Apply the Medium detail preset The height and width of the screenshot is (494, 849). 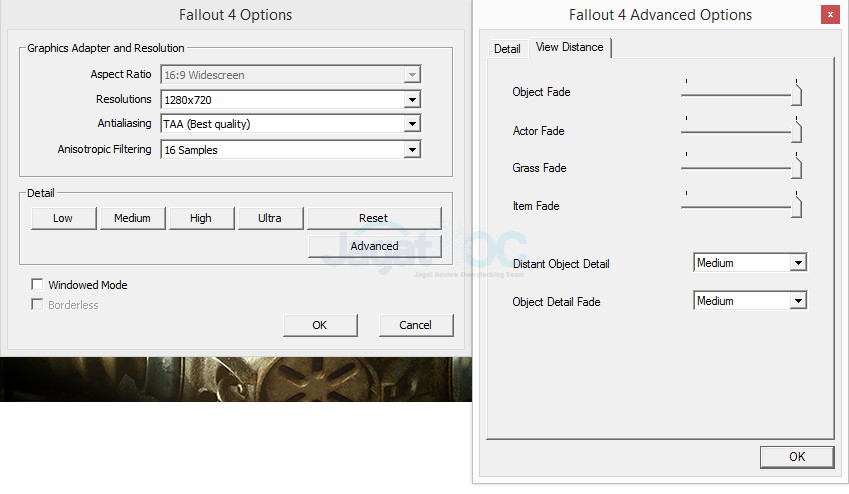click(x=132, y=218)
